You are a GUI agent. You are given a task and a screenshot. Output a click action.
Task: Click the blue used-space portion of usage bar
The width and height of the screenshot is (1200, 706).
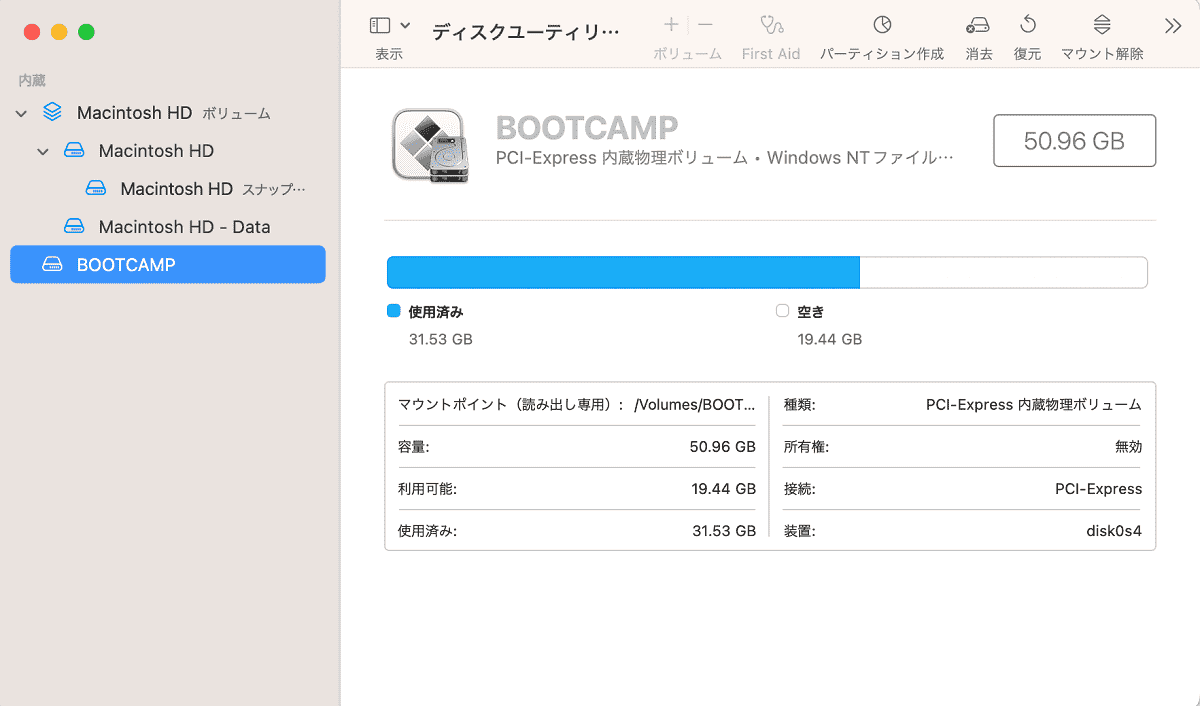pos(623,273)
